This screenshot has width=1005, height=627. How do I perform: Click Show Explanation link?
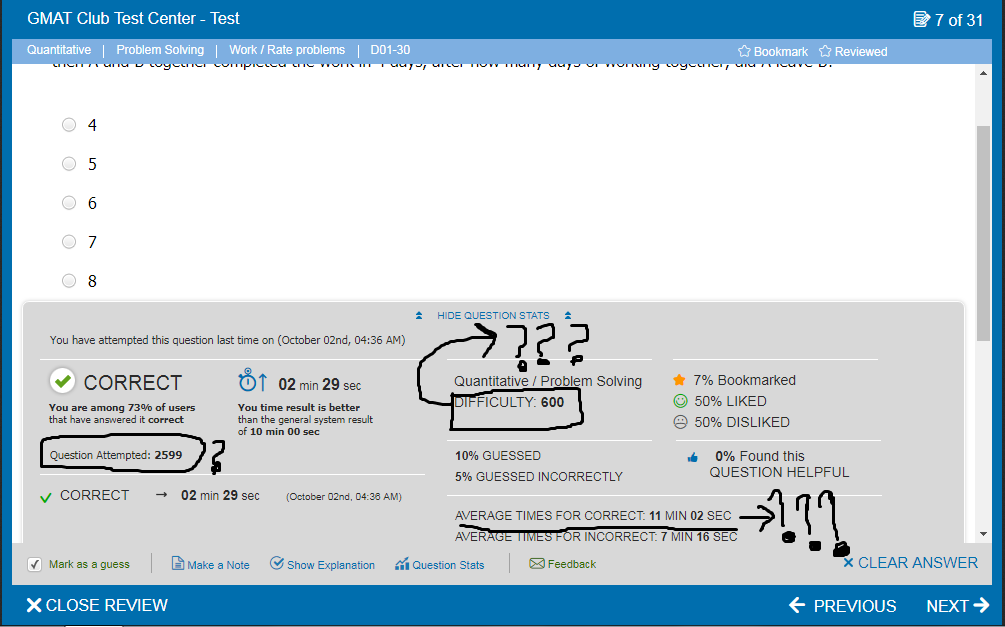(x=322, y=564)
